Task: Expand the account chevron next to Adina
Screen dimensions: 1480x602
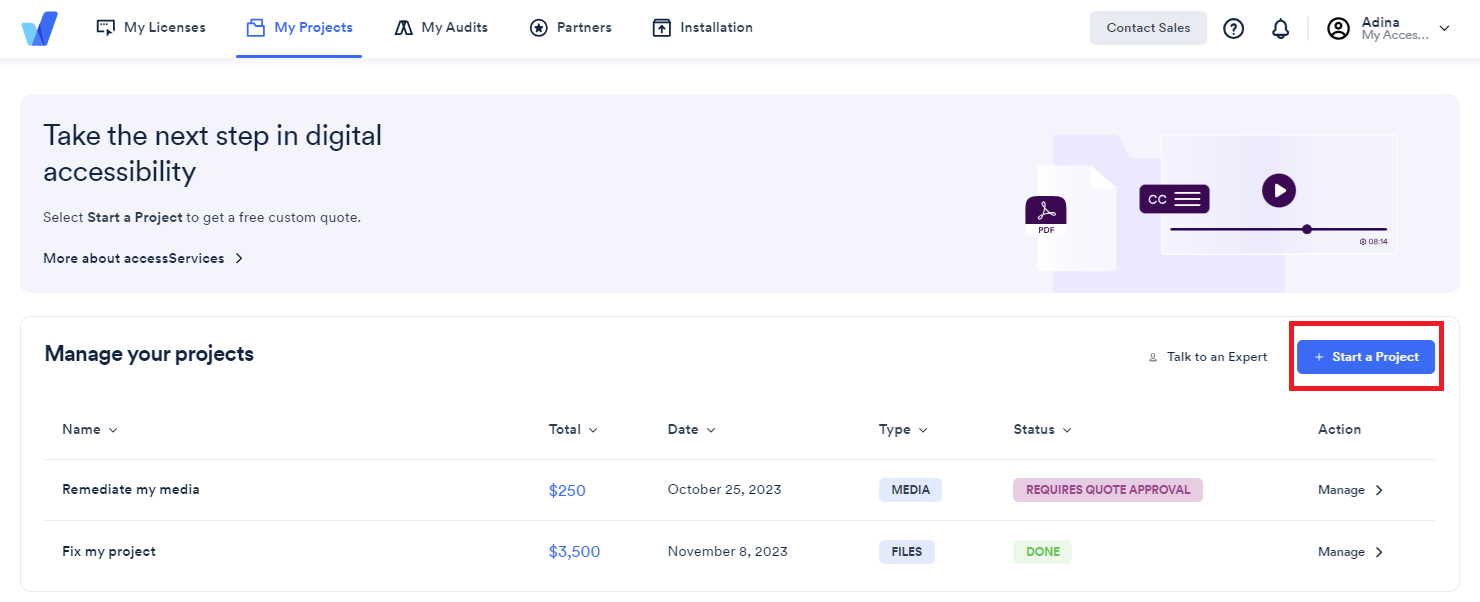Action: [1444, 29]
